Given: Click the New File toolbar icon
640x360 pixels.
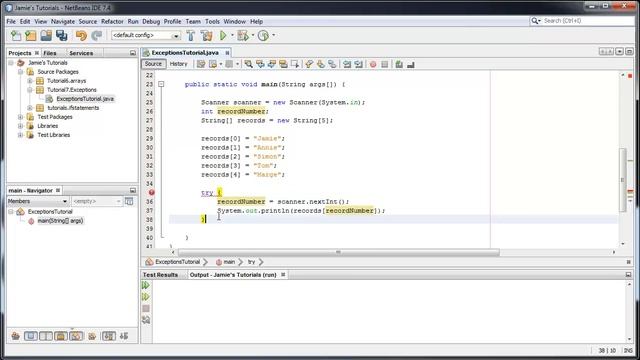Looking at the screenshot, I should 16,36.
